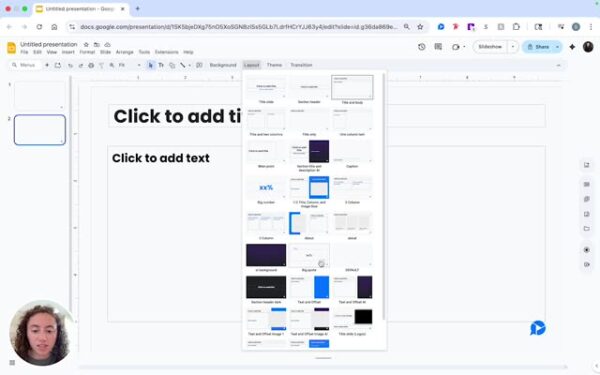Choose the Title and two columns layout
The width and height of the screenshot is (600, 375).
pyautogui.click(x=266, y=122)
